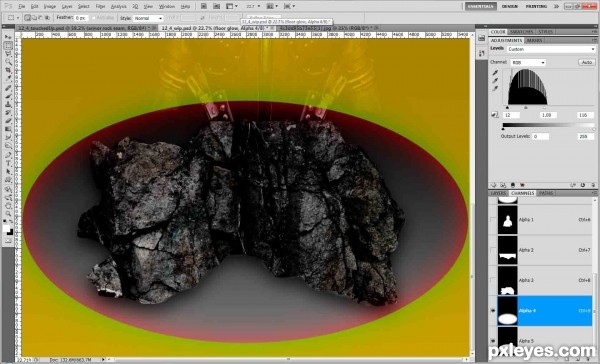Viewport: 600px width, 364px height.
Task: Select the Alpha 1 channel thumbnail
Action: point(507,220)
